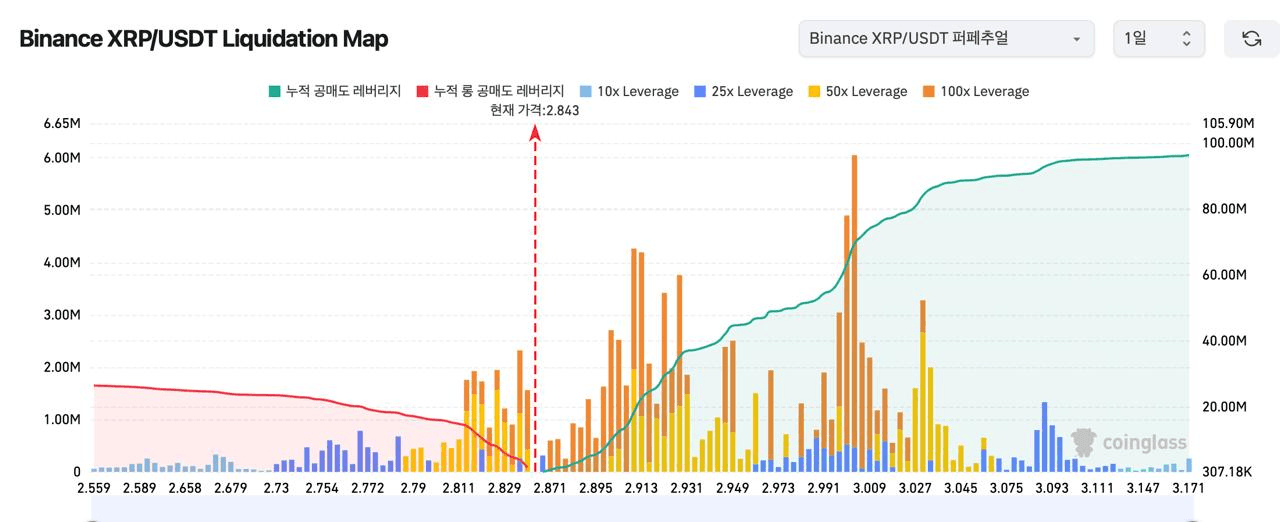The width and height of the screenshot is (1280, 522).
Task: Click the 현재 가격:2.843 label
Action: (535, 110)
